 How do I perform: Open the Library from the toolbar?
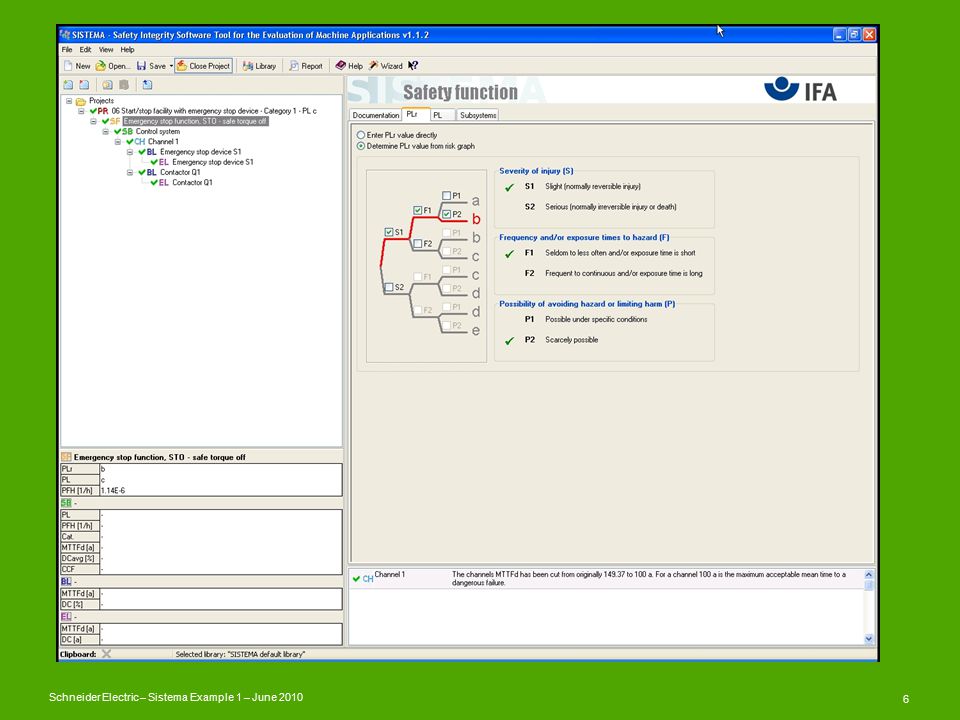259,66
